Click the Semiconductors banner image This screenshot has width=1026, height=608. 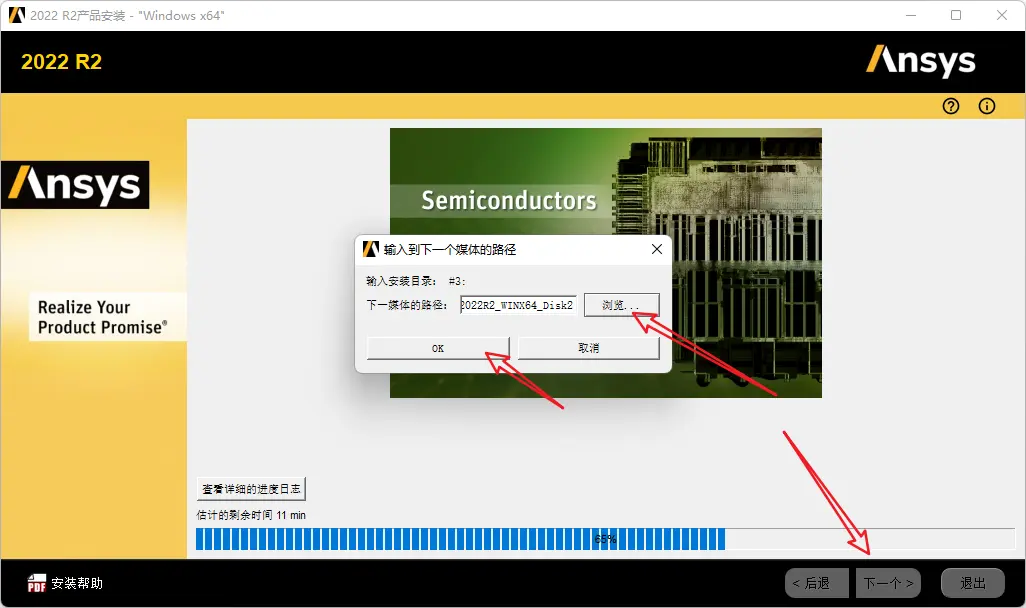(605, 262)
